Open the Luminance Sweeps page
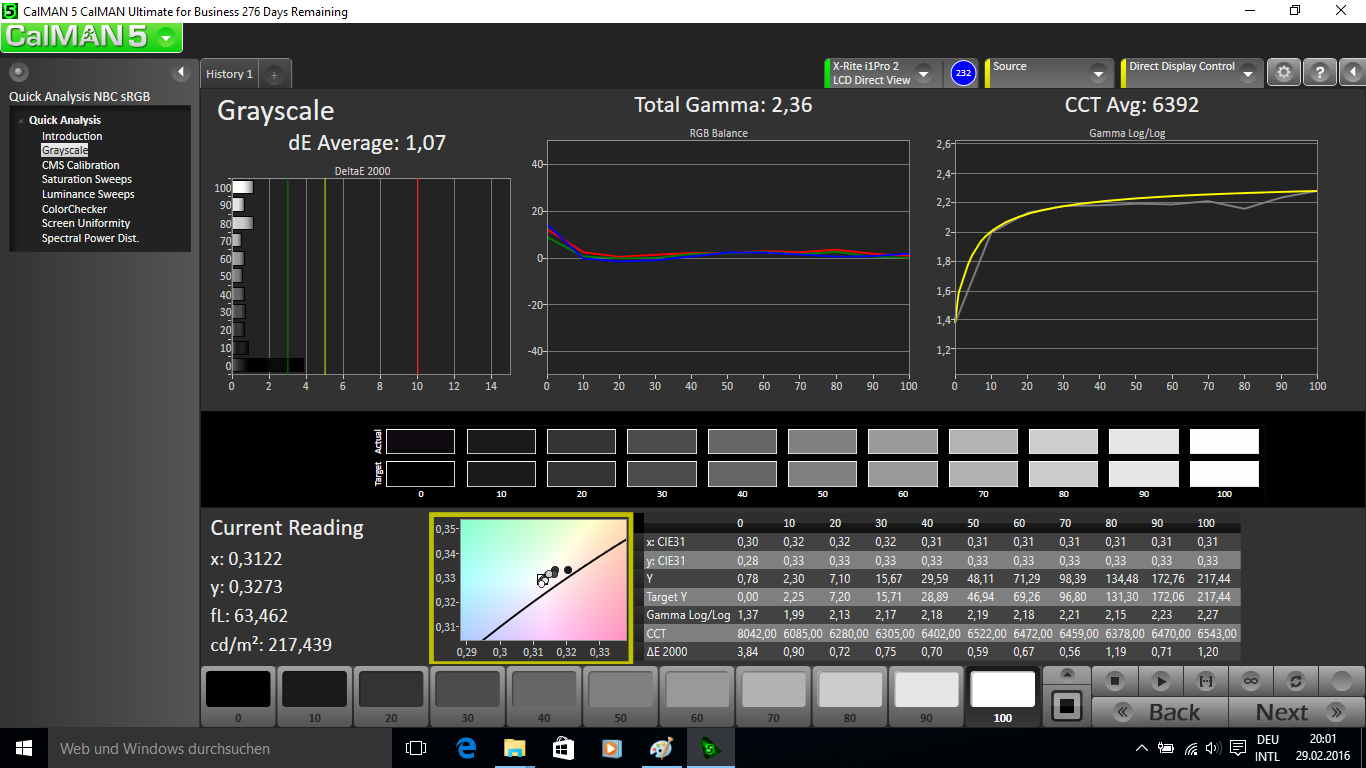Image resolution: width=1366 pixels, height=768 pixels. click(88, 194)
